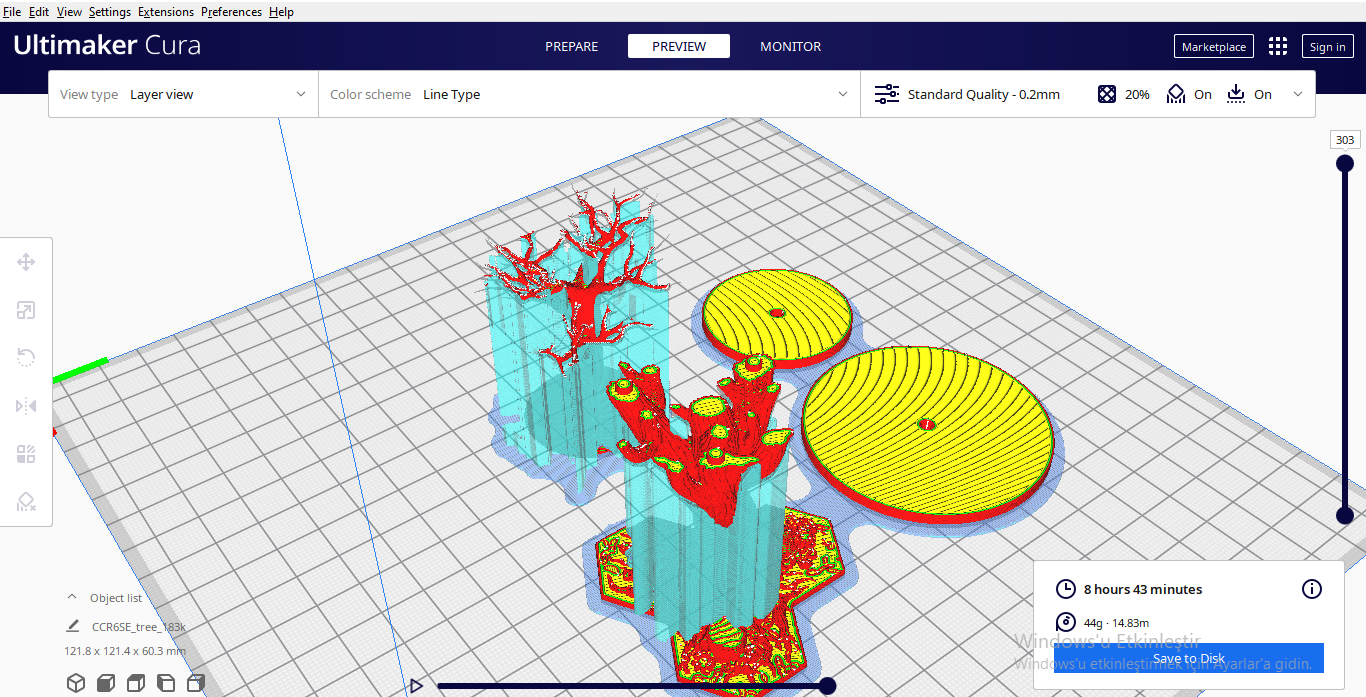Click the infill density icon
This screenshot has width=1366, height=697.
pos(1107,93)
